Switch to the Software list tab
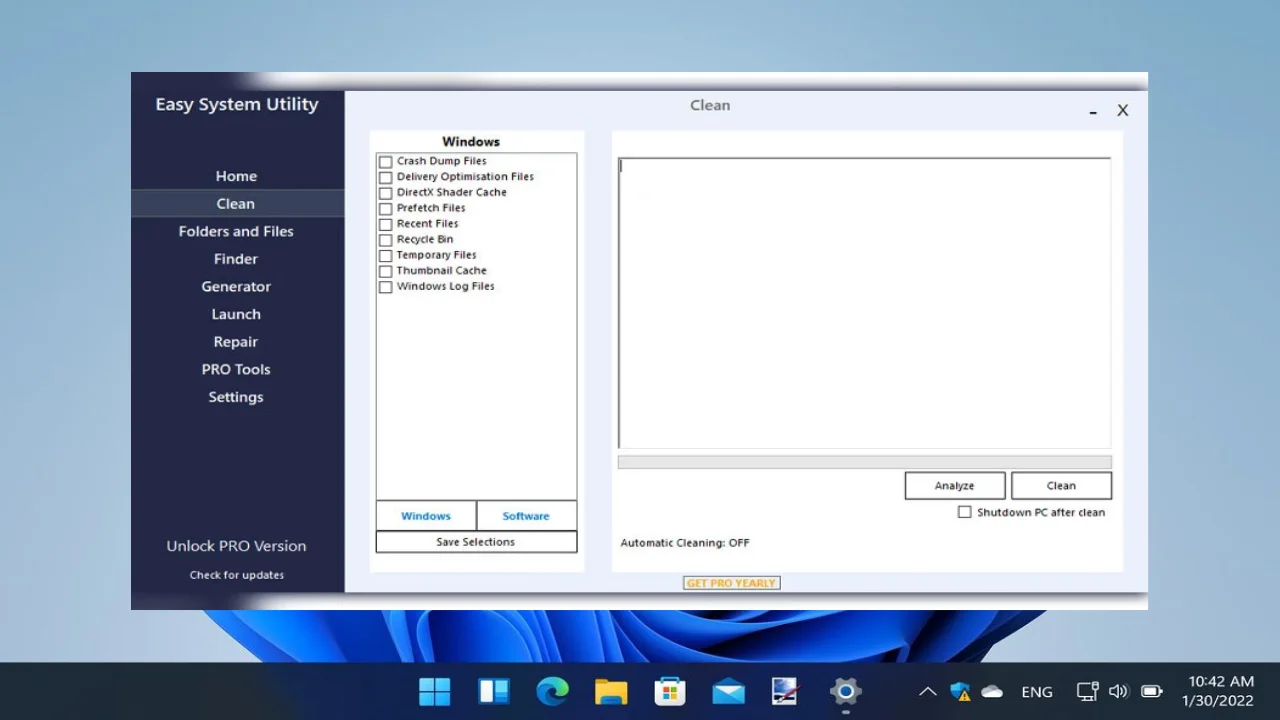Screen dimensions: 1280x720 click(526, 516)
